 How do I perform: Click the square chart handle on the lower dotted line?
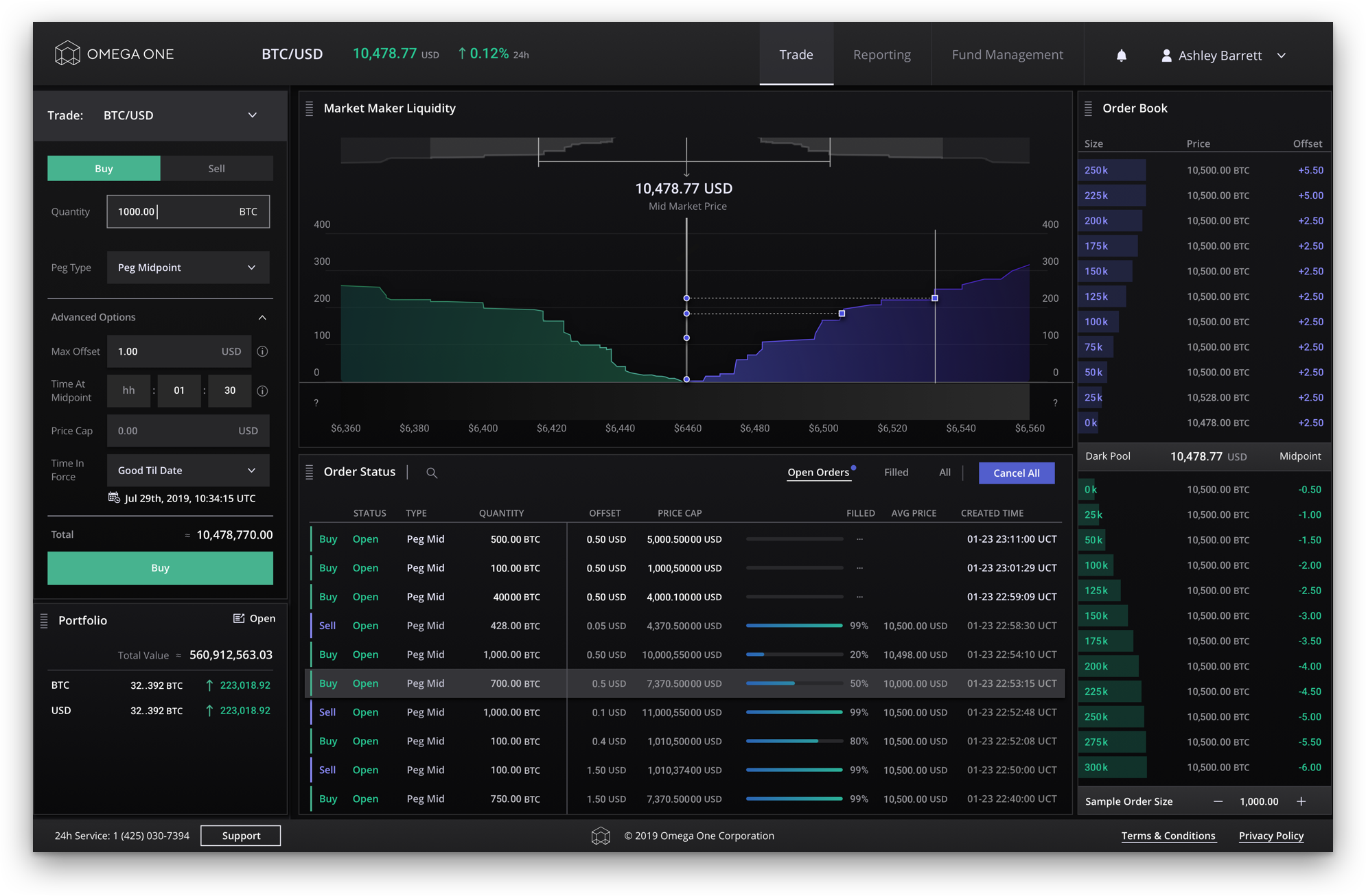tap(842, 314)
